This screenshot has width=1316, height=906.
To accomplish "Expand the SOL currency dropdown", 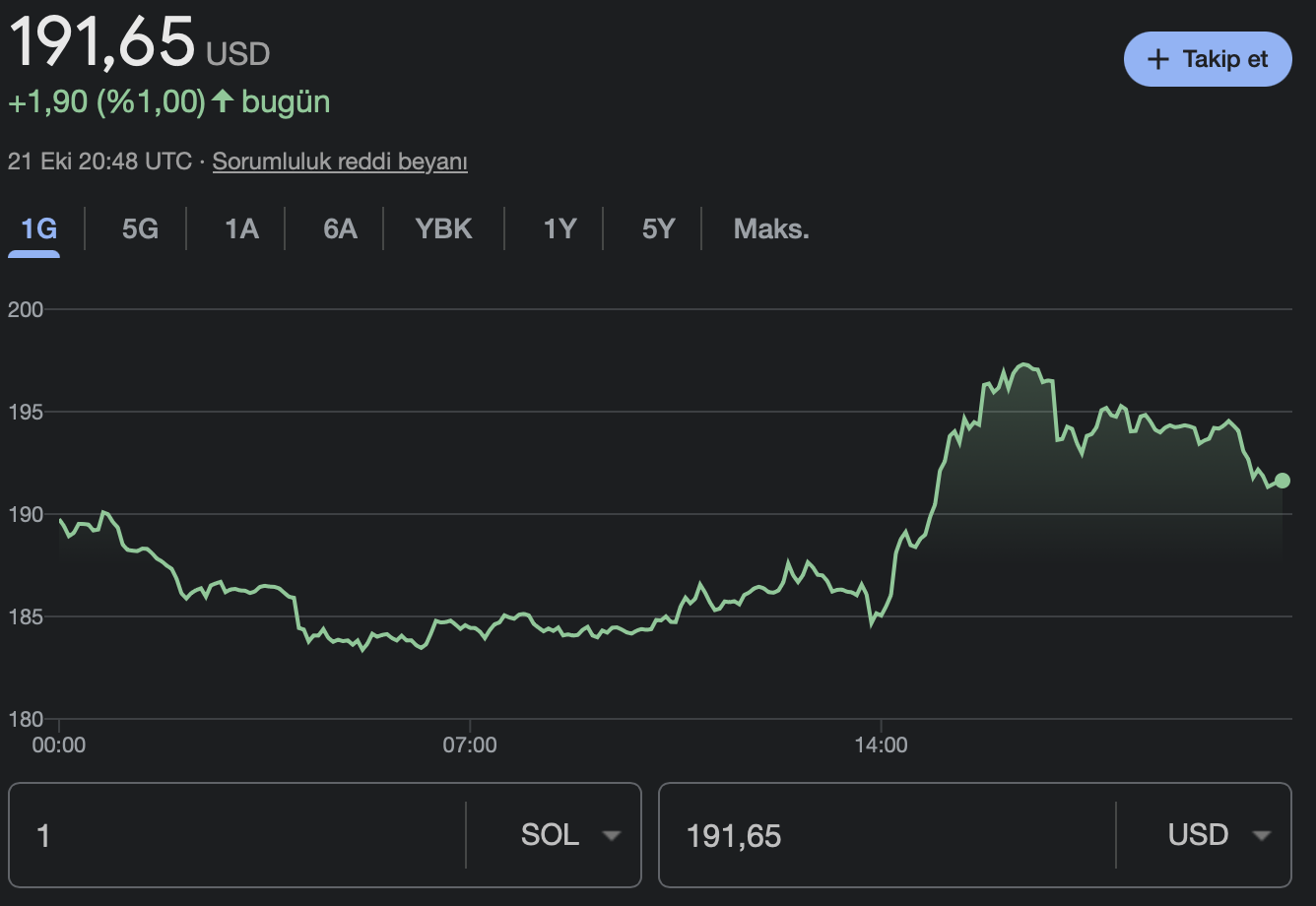I will [x=571, y=835].
